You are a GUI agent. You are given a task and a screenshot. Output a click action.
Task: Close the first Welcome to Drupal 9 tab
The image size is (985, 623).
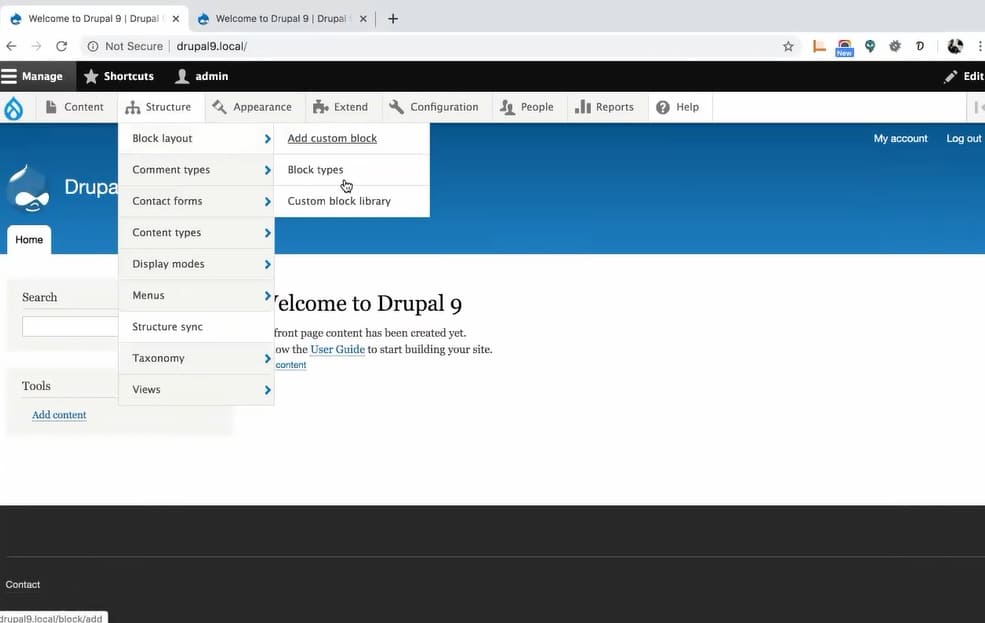[176, 19]
